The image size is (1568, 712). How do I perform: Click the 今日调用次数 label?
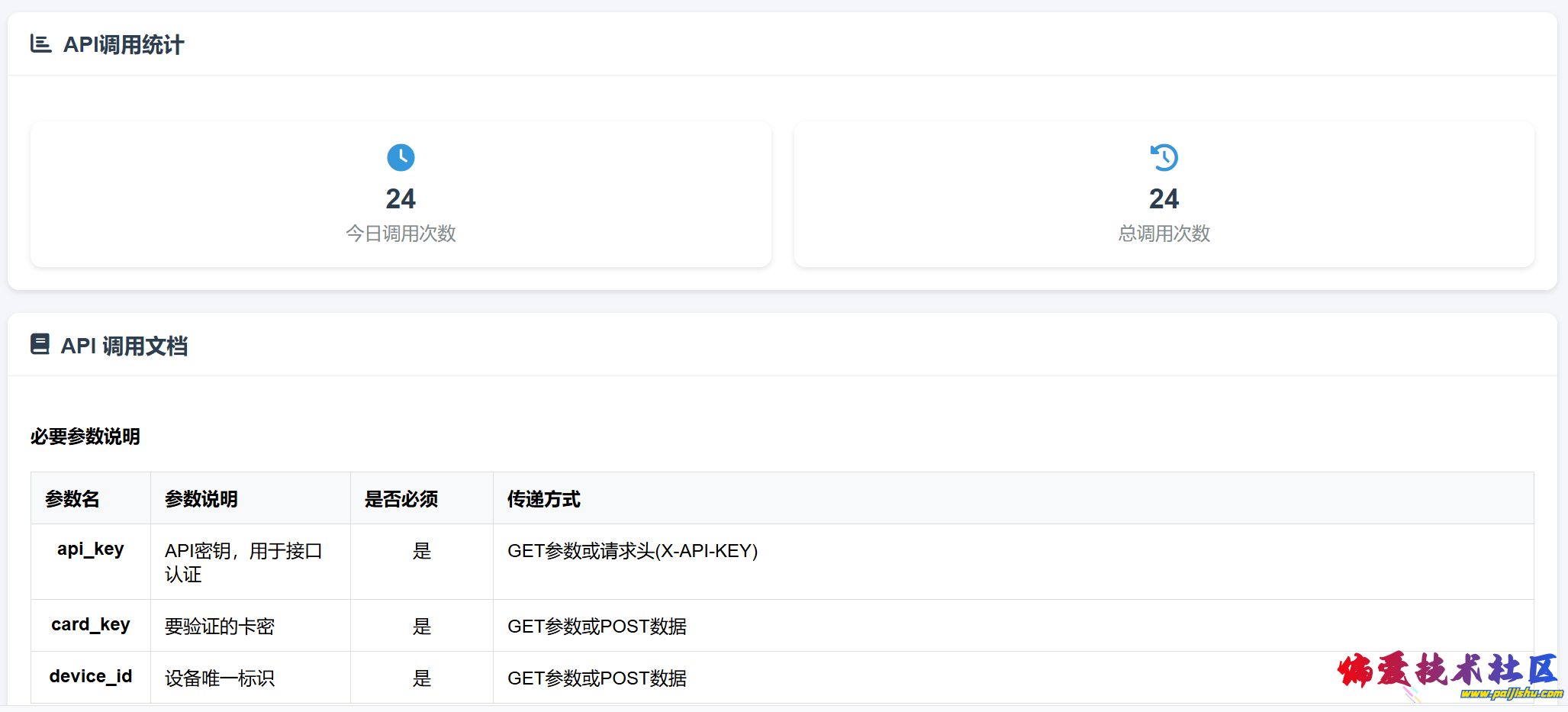[x=401, y=234]
